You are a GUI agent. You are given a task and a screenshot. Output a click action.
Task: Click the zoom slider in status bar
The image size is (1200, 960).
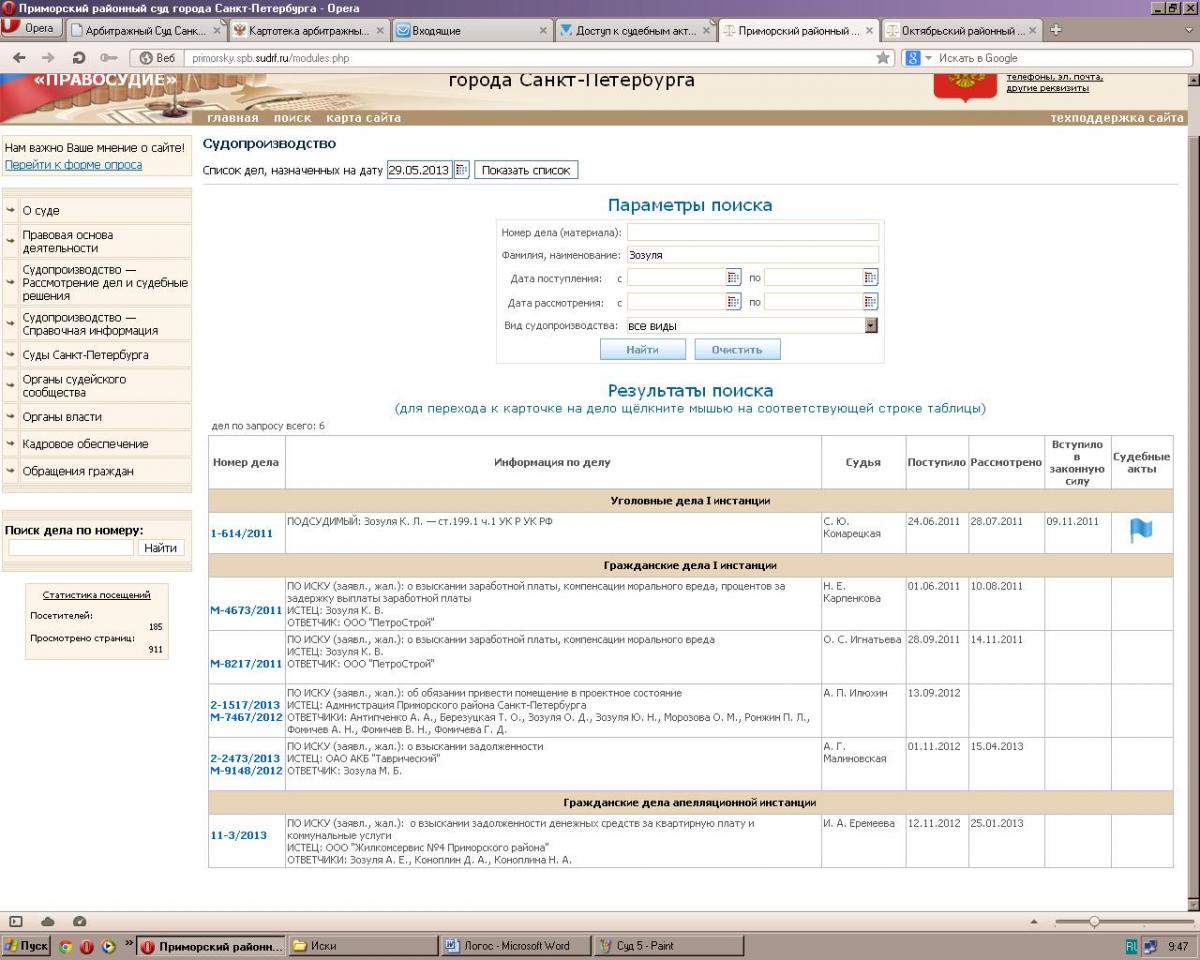click(x=1094, y=921)
